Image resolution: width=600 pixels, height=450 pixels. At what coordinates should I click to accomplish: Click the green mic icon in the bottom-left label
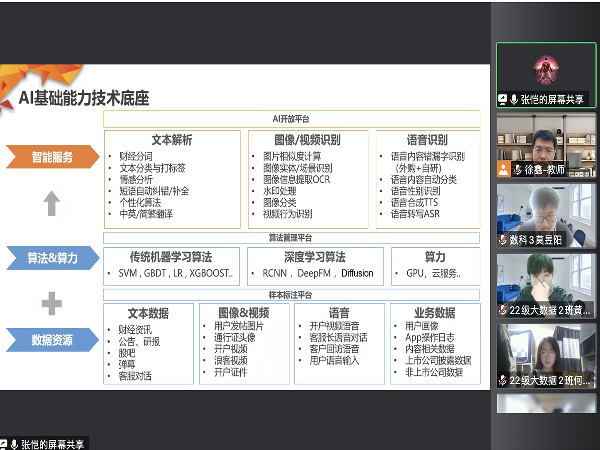tap(16, 443)
